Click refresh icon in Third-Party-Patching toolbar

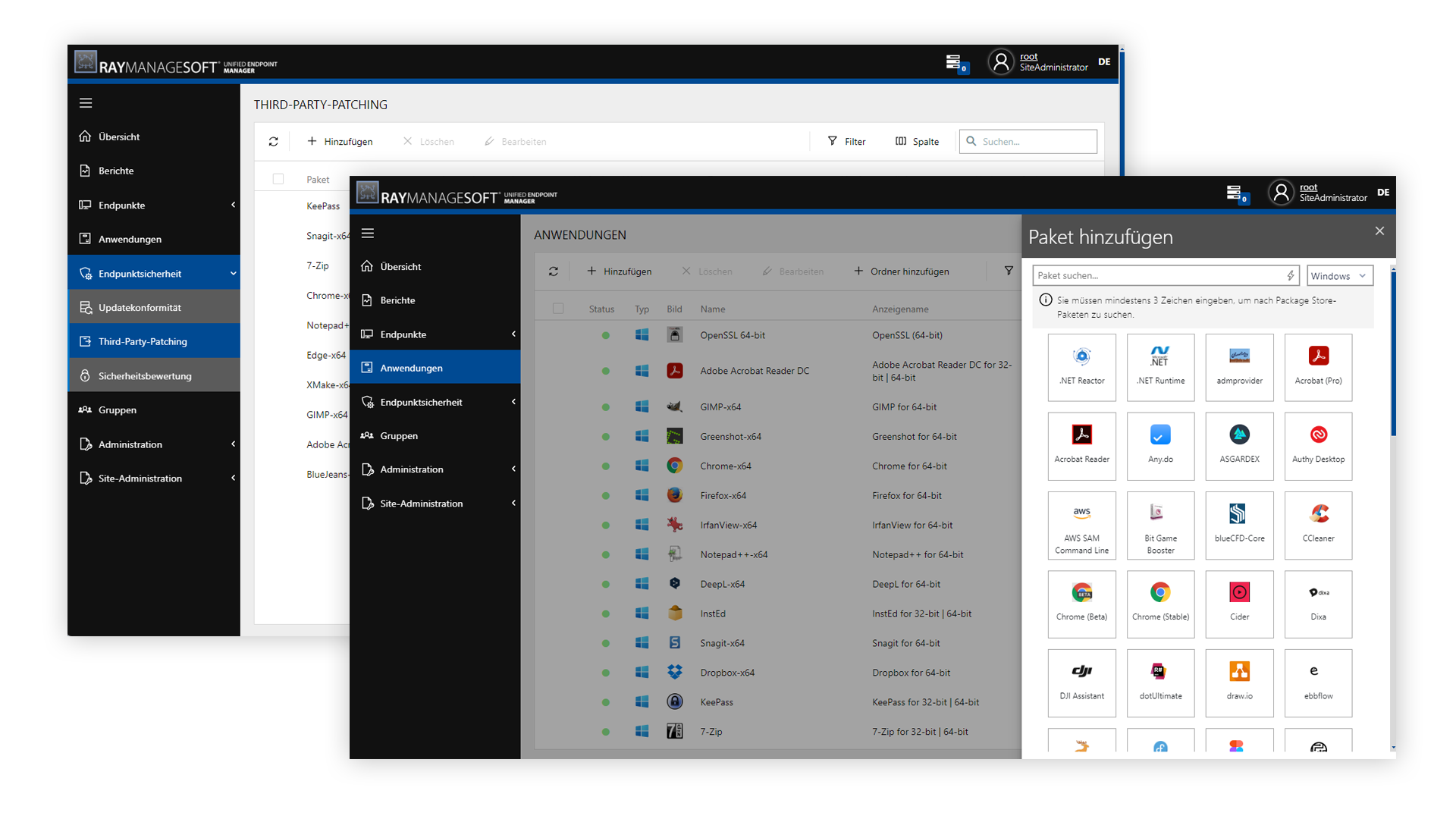click(x=273, y=142)
